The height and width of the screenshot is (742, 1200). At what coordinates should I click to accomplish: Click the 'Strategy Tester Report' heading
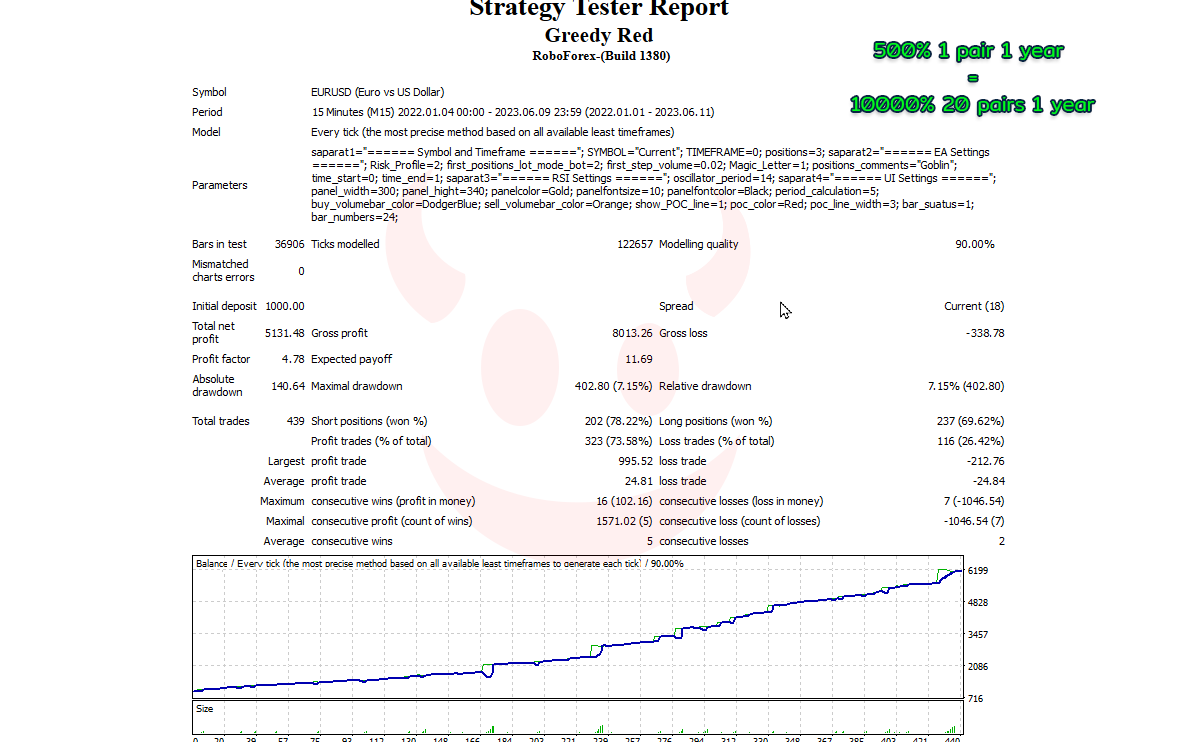599,9
